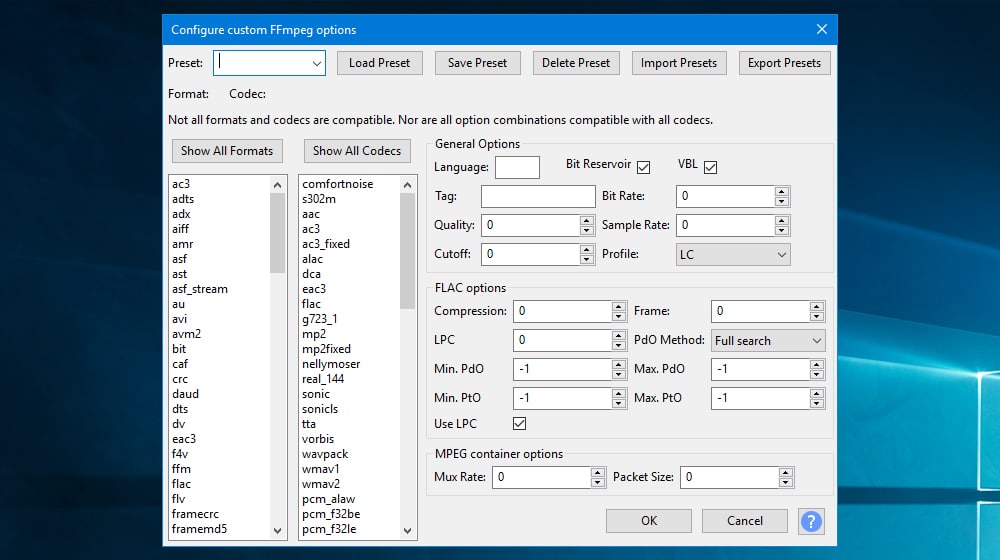
Task: Dismiss dialog with Cancel button
Action: (744, 520)
